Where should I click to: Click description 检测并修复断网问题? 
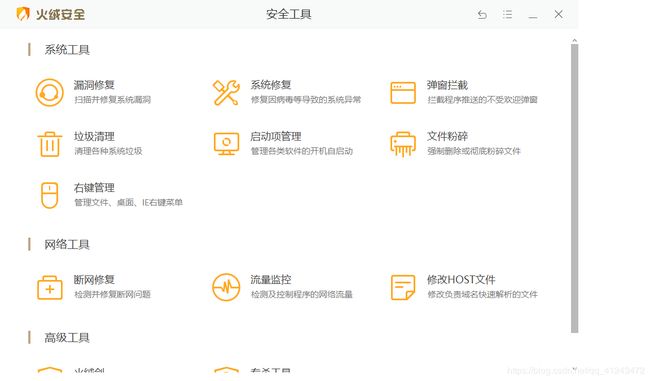click(112, 294)
